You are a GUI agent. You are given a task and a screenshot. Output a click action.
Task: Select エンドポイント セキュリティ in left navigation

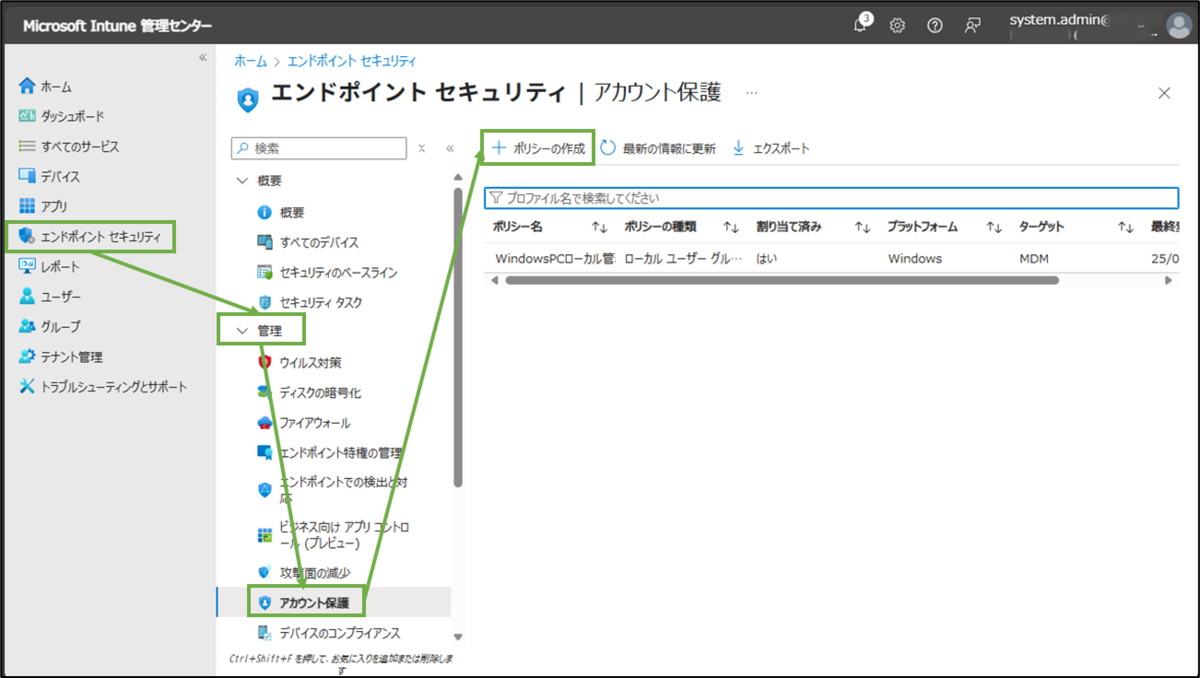coord(90,237)
